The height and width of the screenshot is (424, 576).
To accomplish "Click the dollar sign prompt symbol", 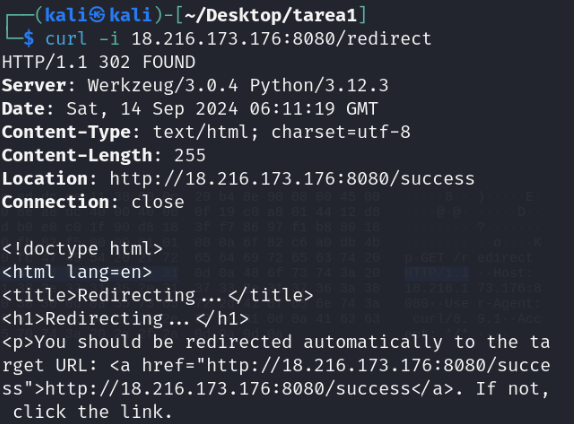I will point(29,39).
